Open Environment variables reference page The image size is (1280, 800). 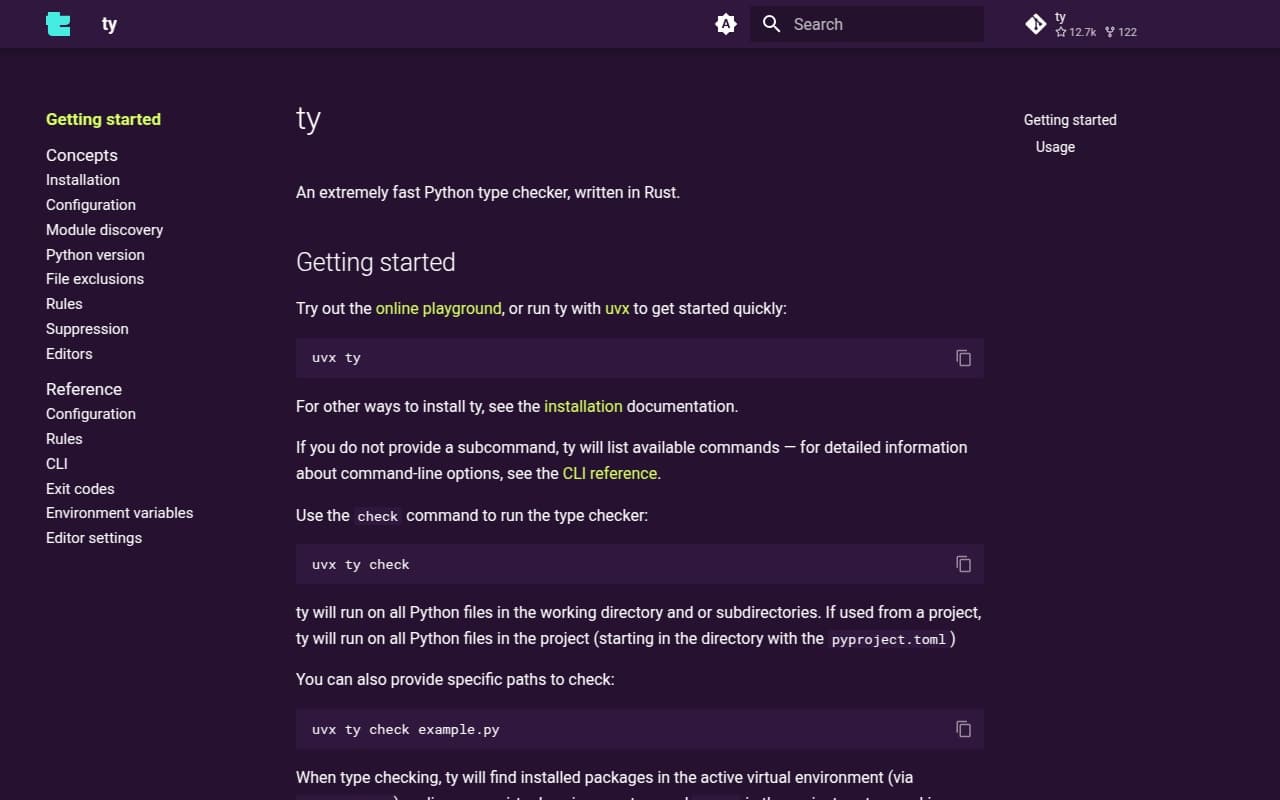click(119, 512)
